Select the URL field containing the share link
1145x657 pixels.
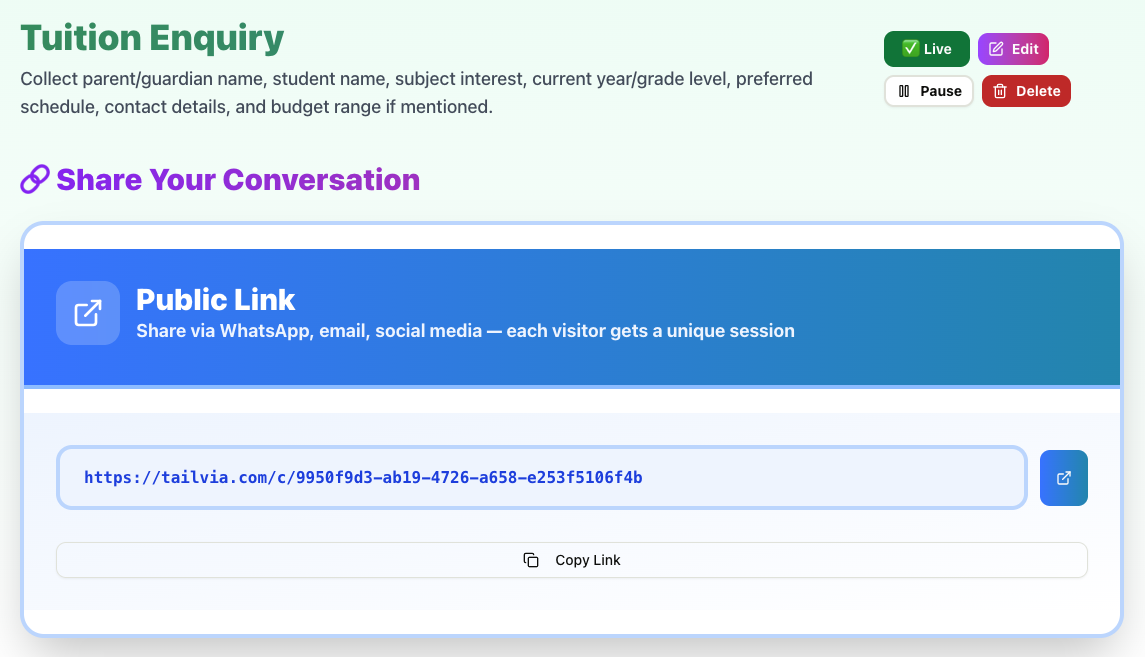542,477
